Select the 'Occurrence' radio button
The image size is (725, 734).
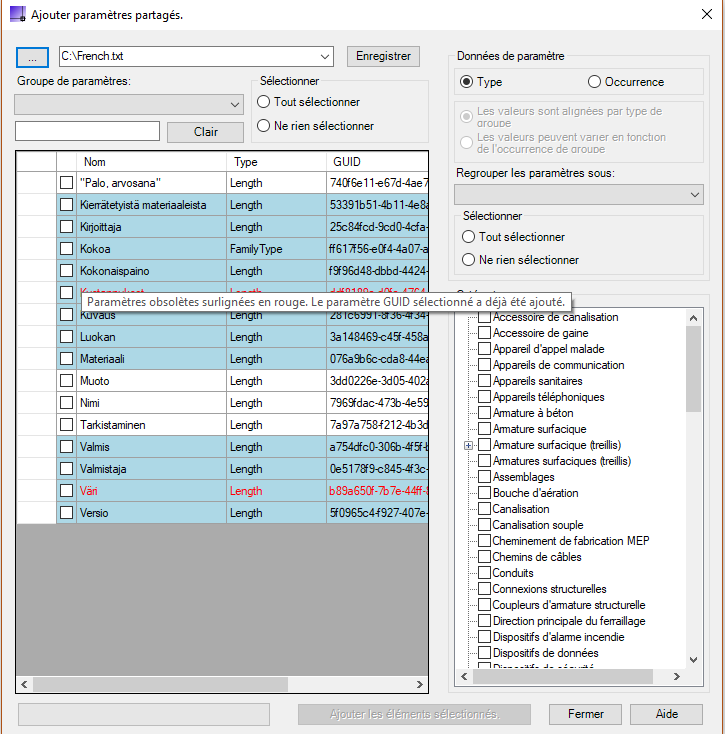click(x=595, y=82)
